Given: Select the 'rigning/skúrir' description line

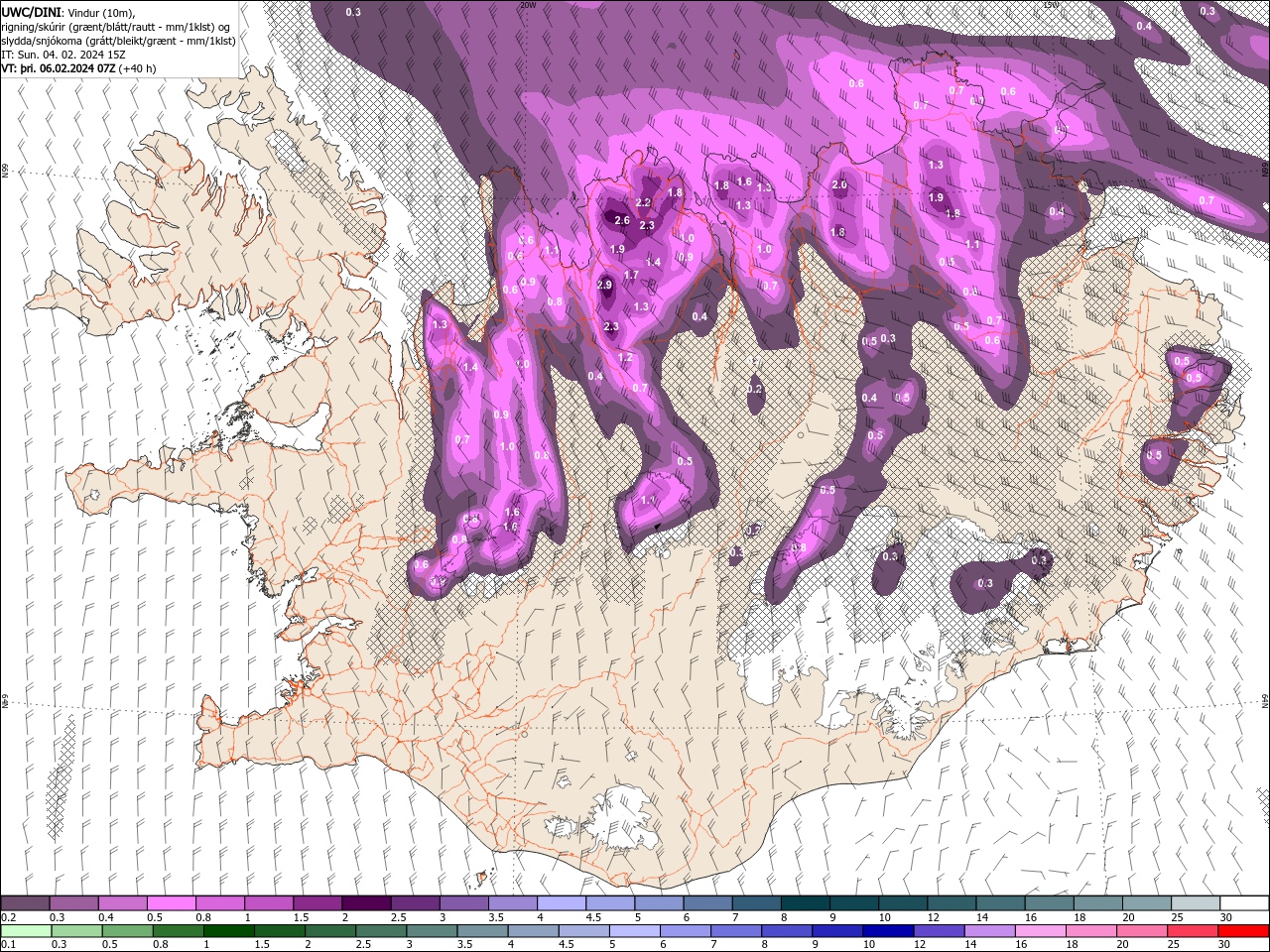Looking at the screenshot, I should pos(116,27).
